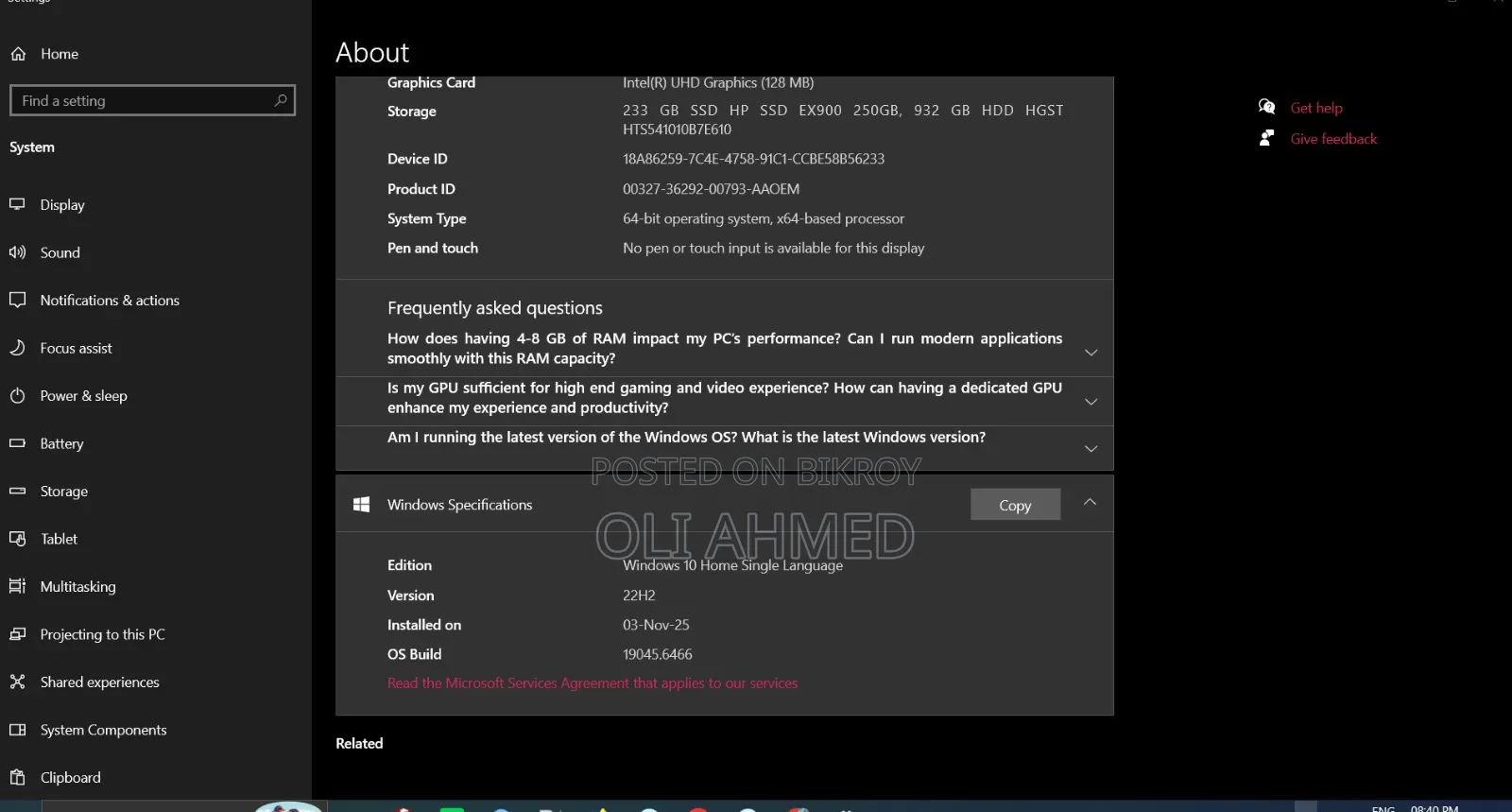Viewport: 1512px width, 812px height.
Task: Click the OS Build value 19045.6466
Action: pyautogui.click(x=657, y=654)
